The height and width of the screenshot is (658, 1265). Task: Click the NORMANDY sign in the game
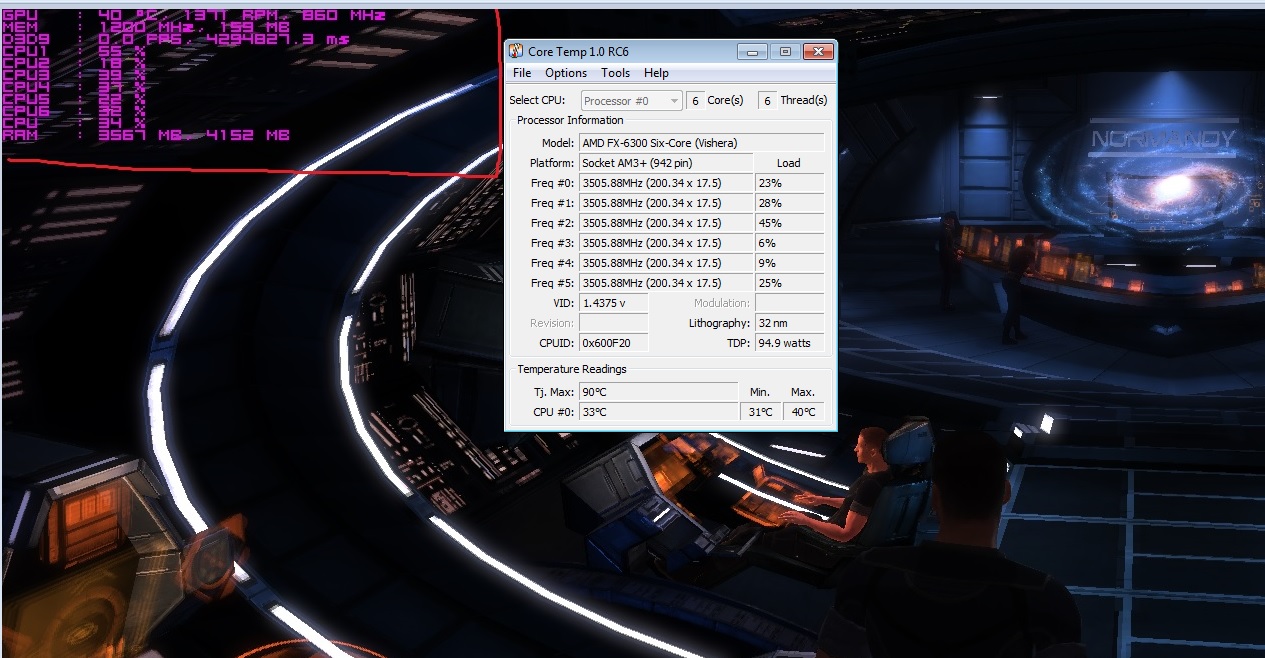pos(1163,139)
